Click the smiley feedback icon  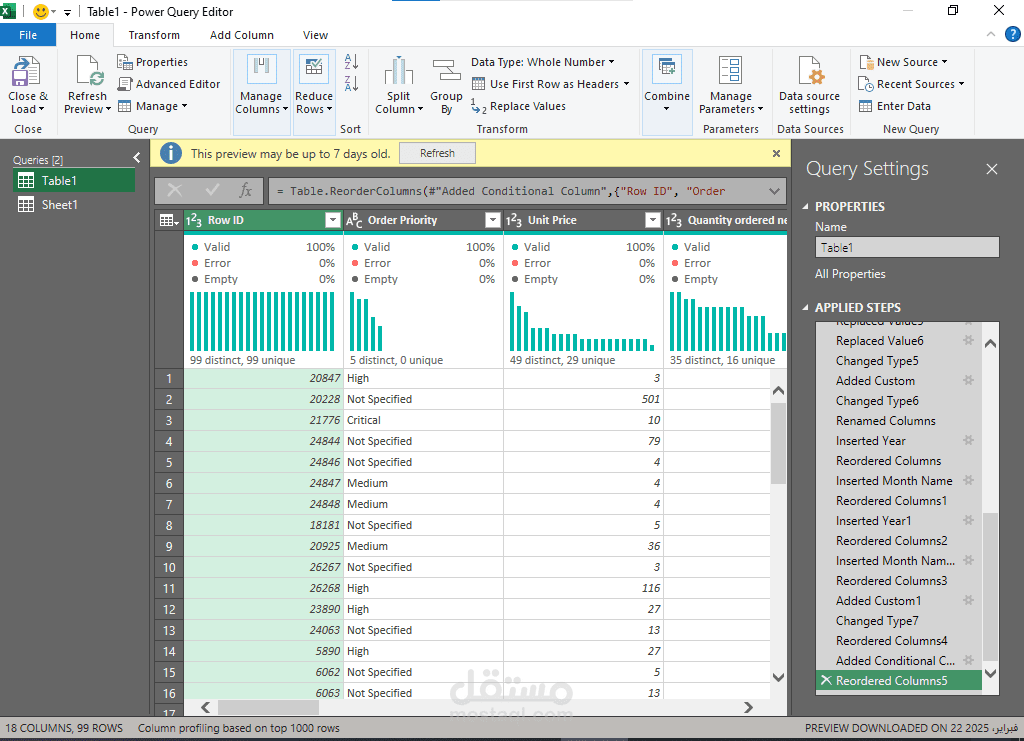[40, 12]
